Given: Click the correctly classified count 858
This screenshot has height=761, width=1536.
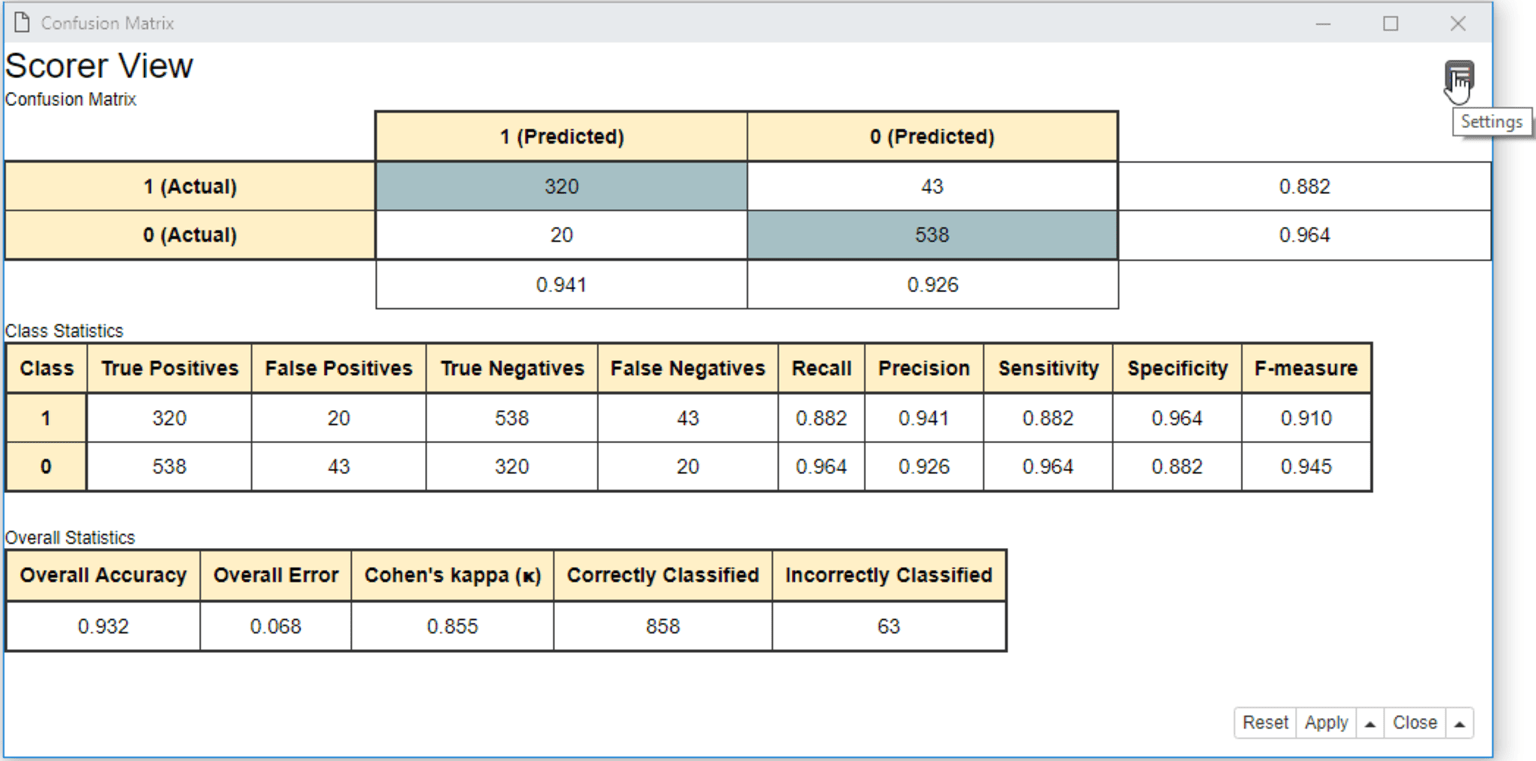Looking at the screenshot, I should click(x=663, y=626).
